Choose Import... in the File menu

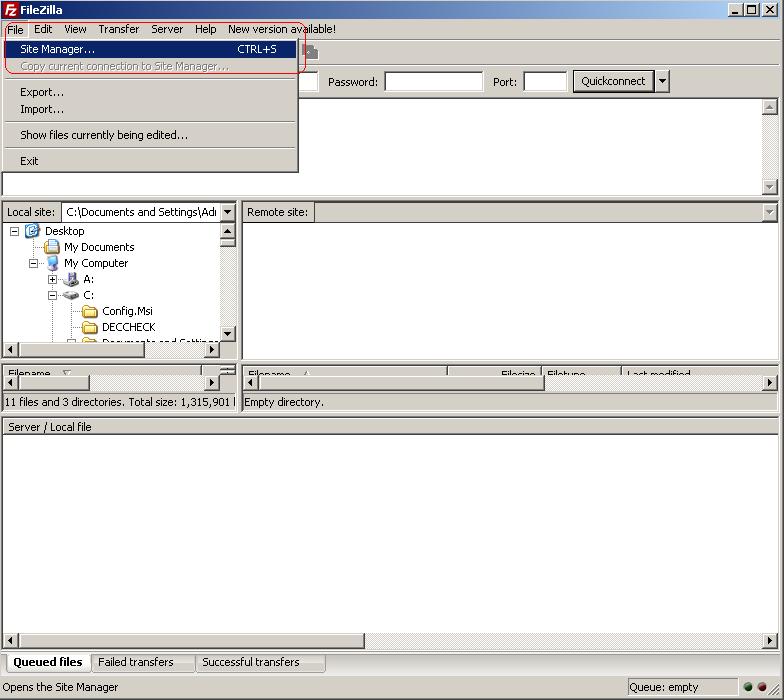(x=150, y=109)
